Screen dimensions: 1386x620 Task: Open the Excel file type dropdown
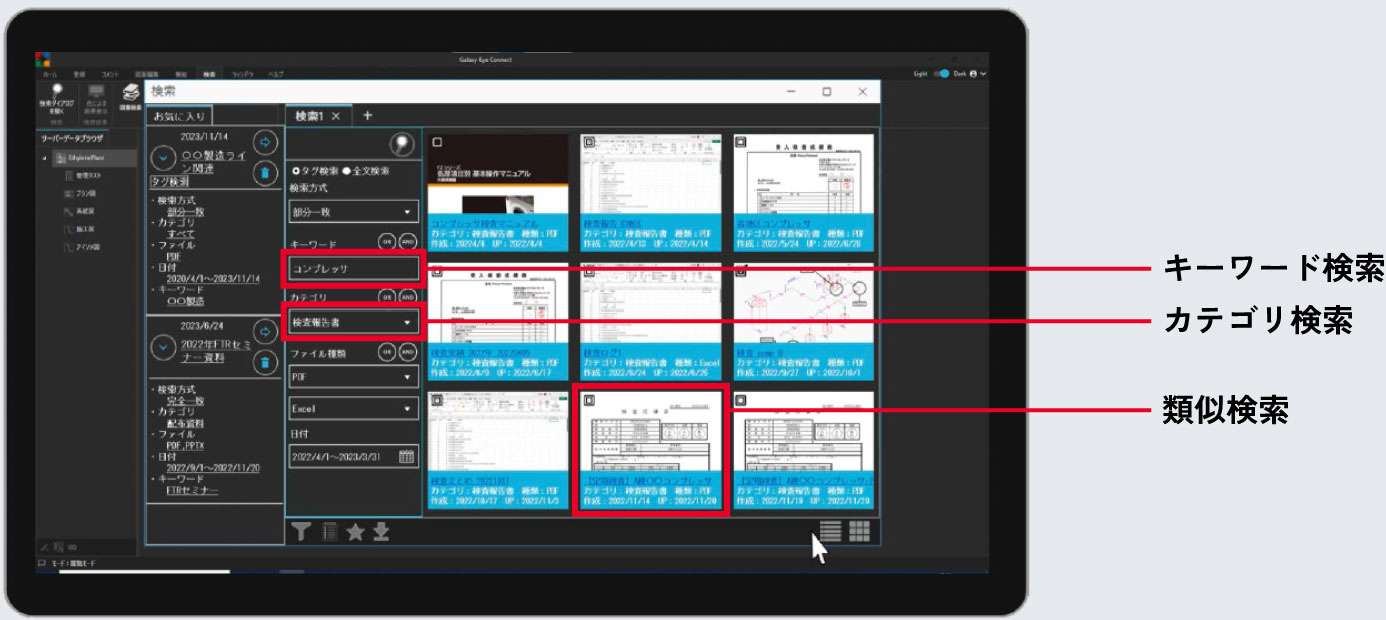354,409
